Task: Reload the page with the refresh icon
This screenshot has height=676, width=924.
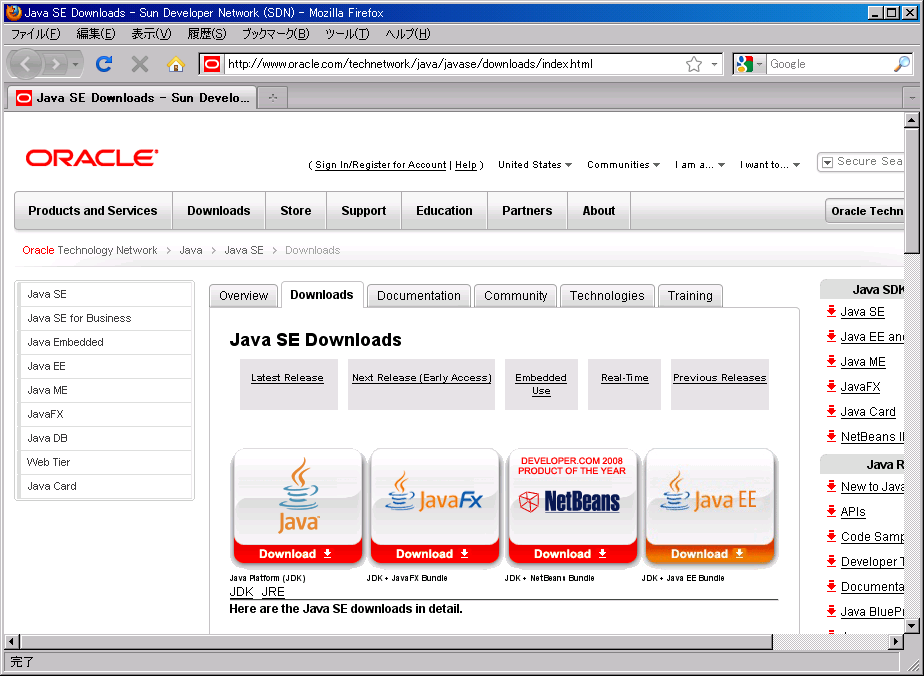Action: tap(104, 64)
